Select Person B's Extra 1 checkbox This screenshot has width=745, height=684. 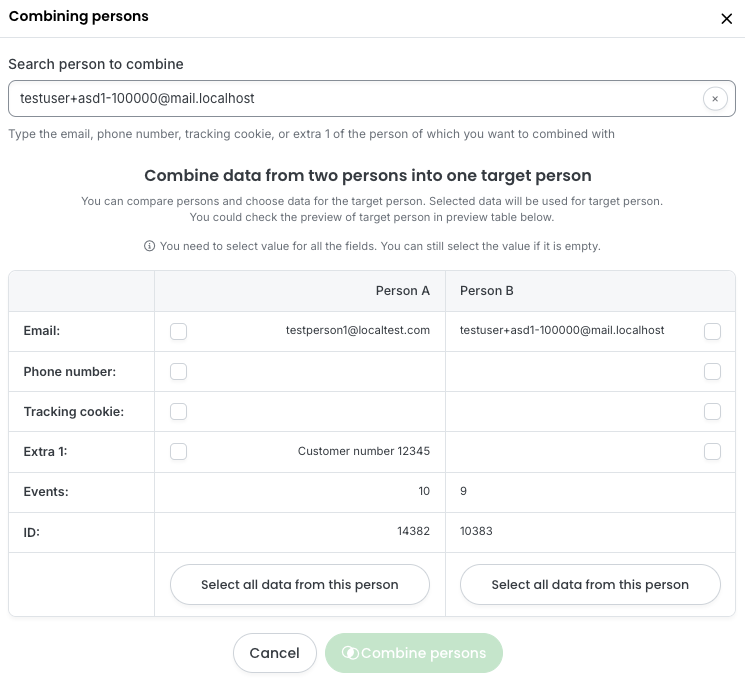[x=712, y=451]
